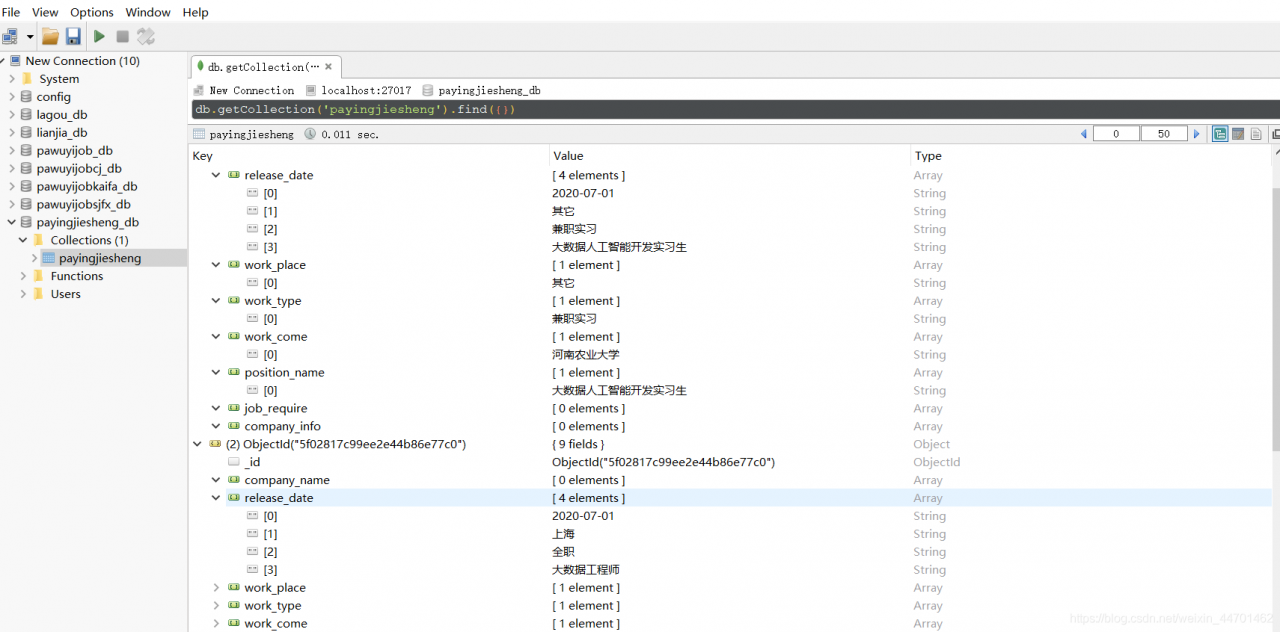Click the lagou_db database cylinder icon

26,115
